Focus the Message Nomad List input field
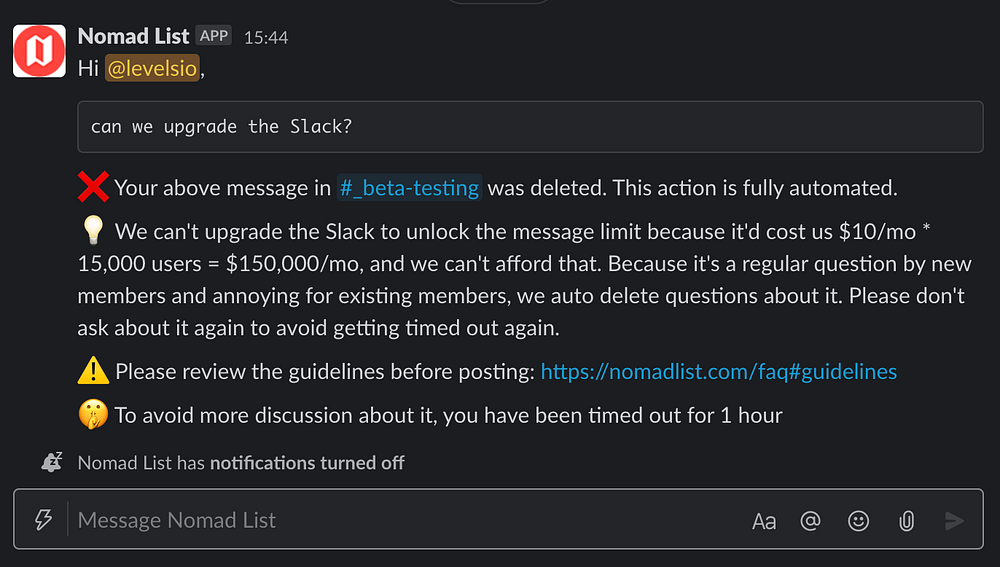This screenshot has width=1000, height=567. coord(400,520)
